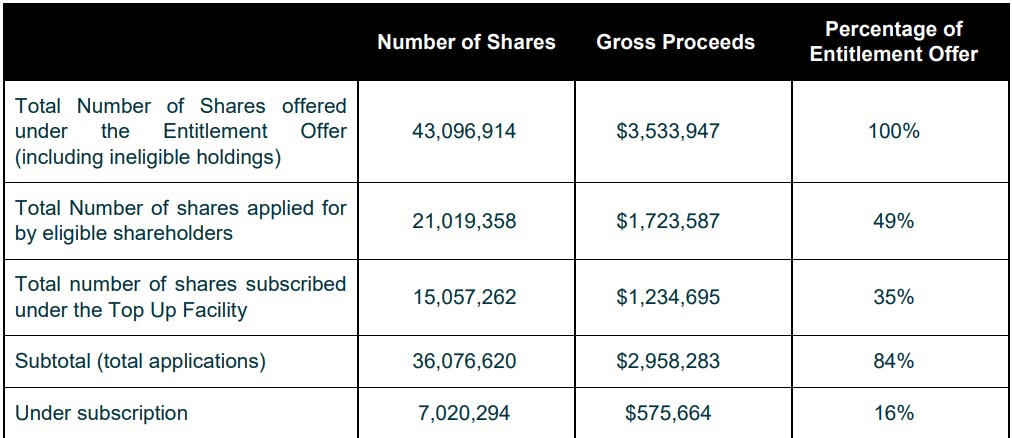
Task: Click the Gross Proceeds column header
Action: 675,42
